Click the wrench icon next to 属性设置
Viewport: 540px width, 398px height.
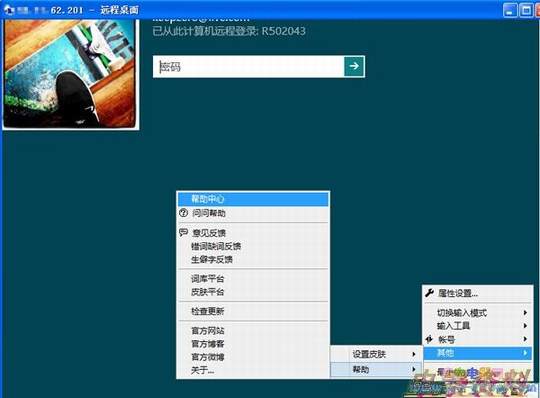tap(429, 293)
